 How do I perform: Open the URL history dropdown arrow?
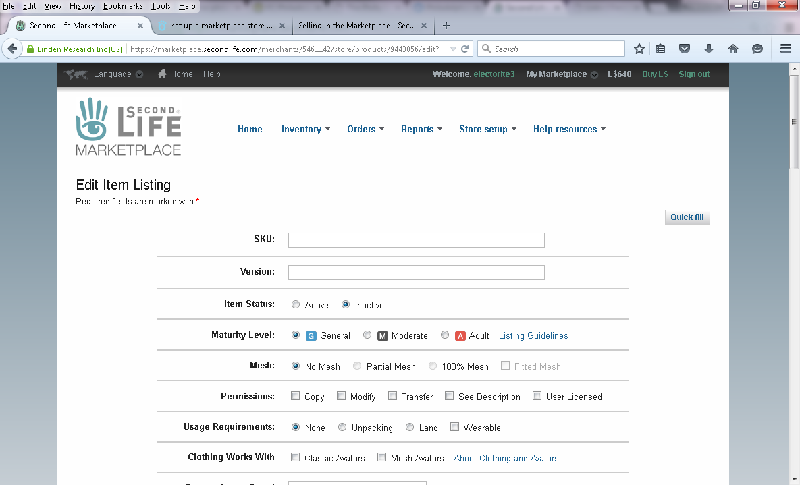453,49
